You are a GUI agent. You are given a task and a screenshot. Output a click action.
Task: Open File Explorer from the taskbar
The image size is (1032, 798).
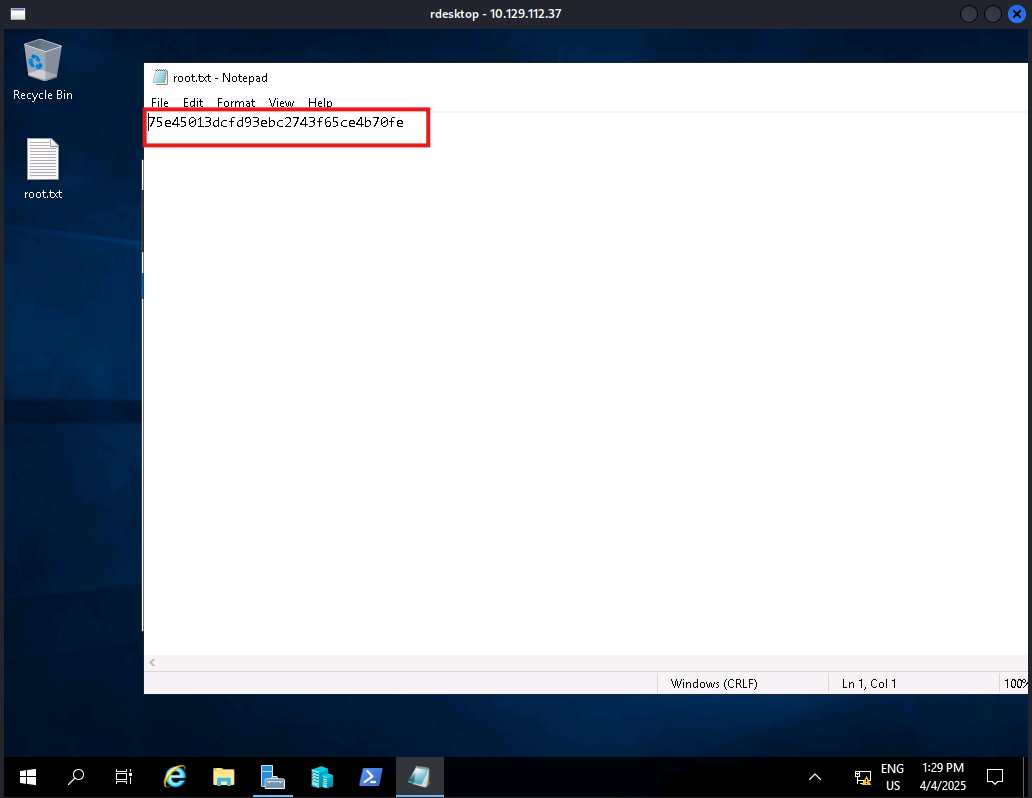[x=224, y=778]
